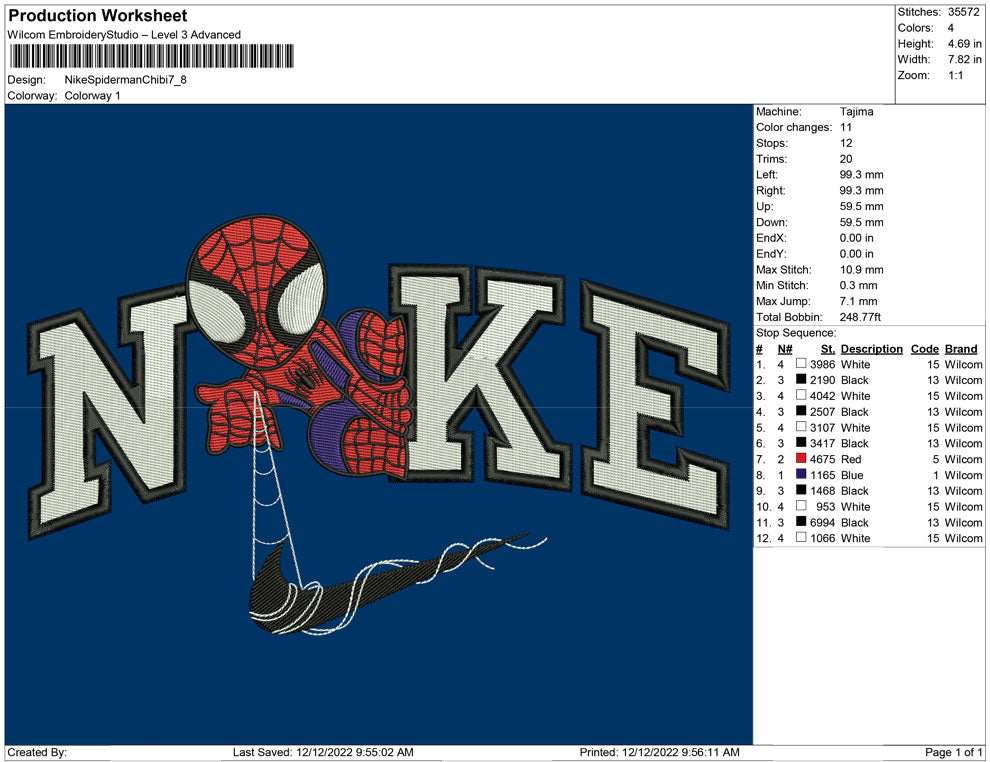Click the black swatch in stop row 2
Screen dimensions: 990x762
801,379
